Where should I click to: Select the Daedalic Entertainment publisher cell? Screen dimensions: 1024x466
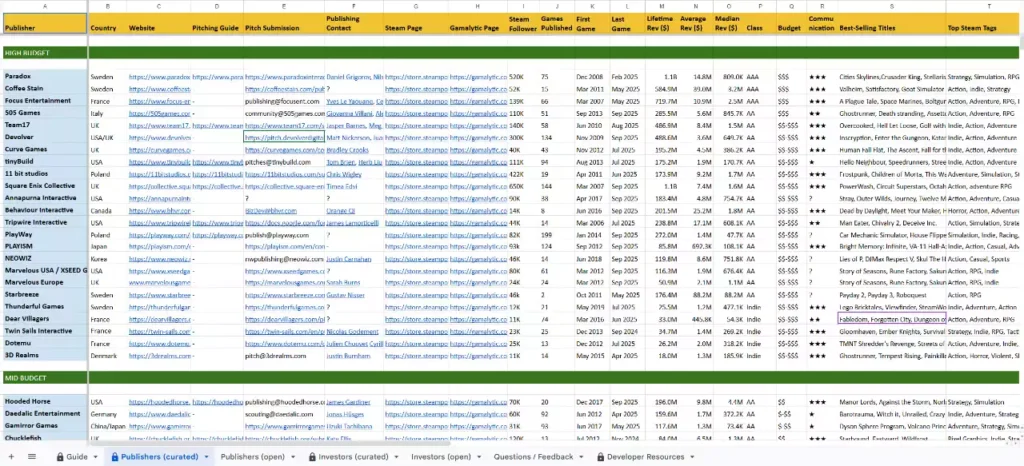(44, 414)
